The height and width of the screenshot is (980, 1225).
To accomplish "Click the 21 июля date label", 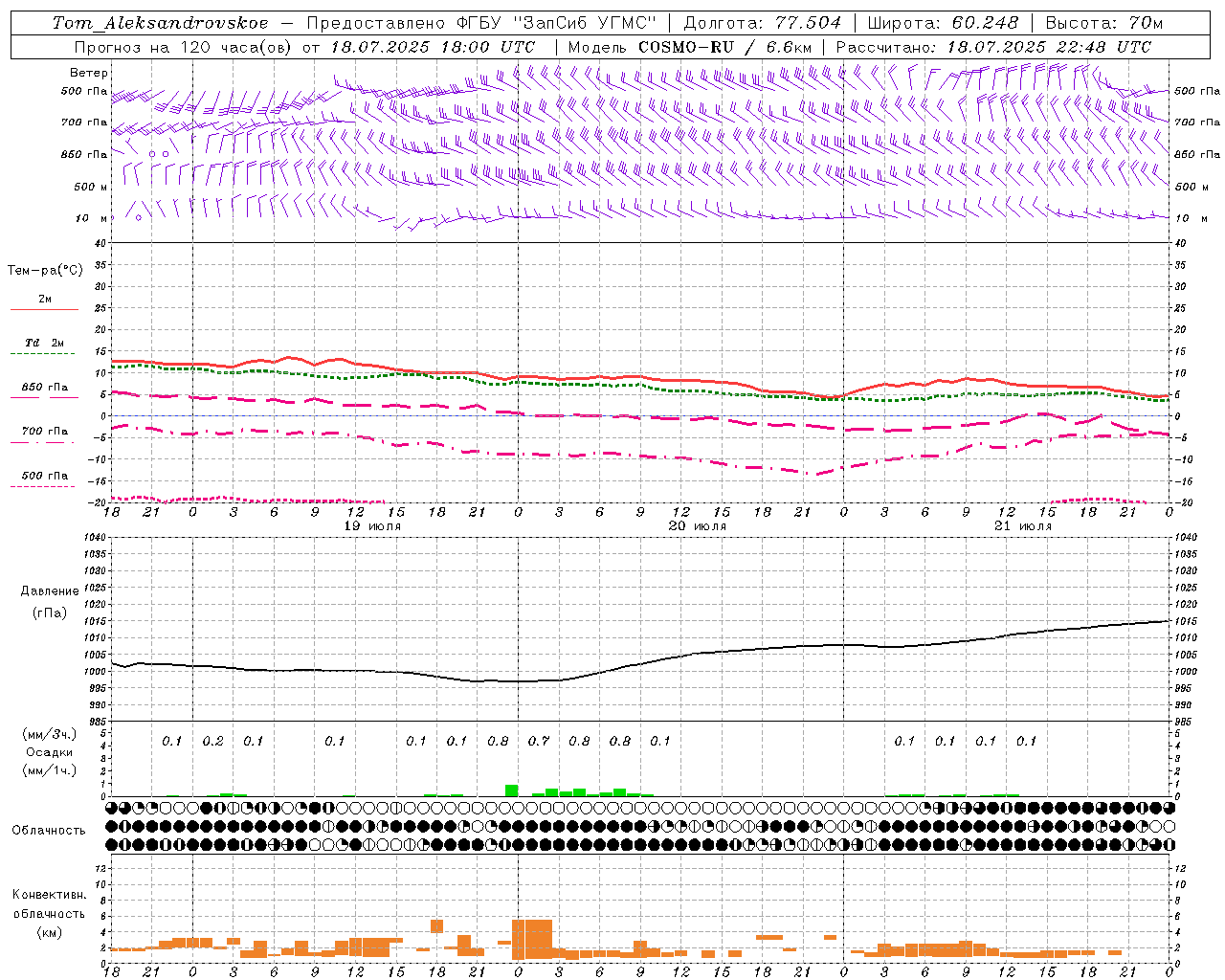I will pyautogui.click(x=1023, y=526).
